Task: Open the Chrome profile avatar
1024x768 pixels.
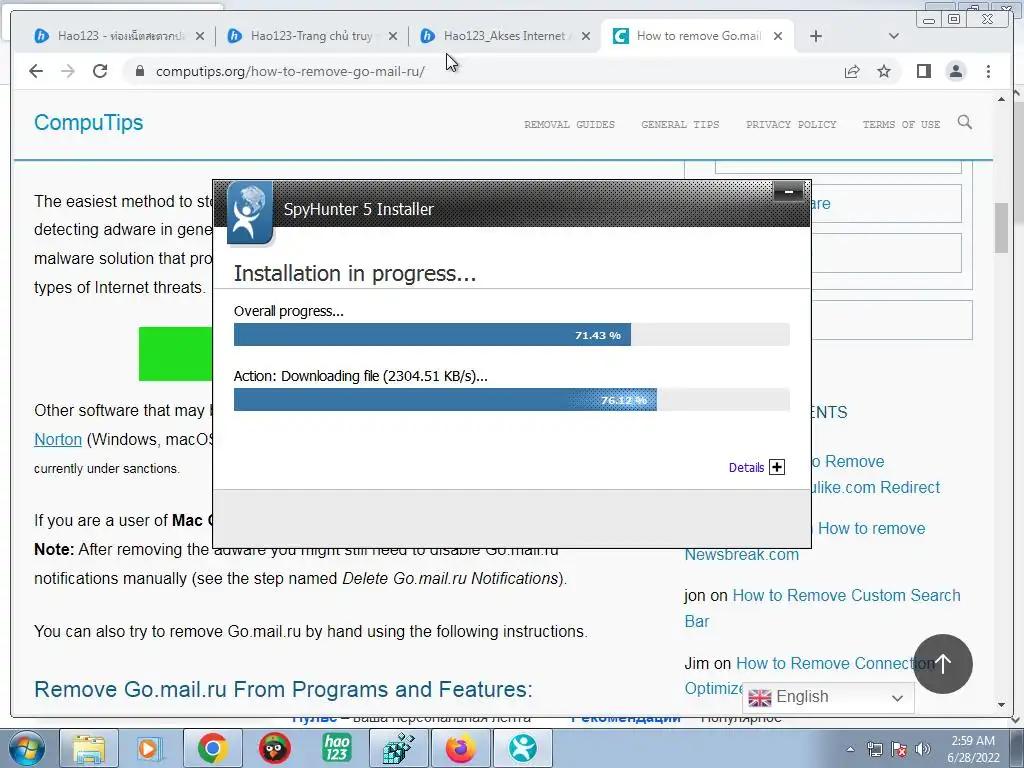Action: (956, 71)
